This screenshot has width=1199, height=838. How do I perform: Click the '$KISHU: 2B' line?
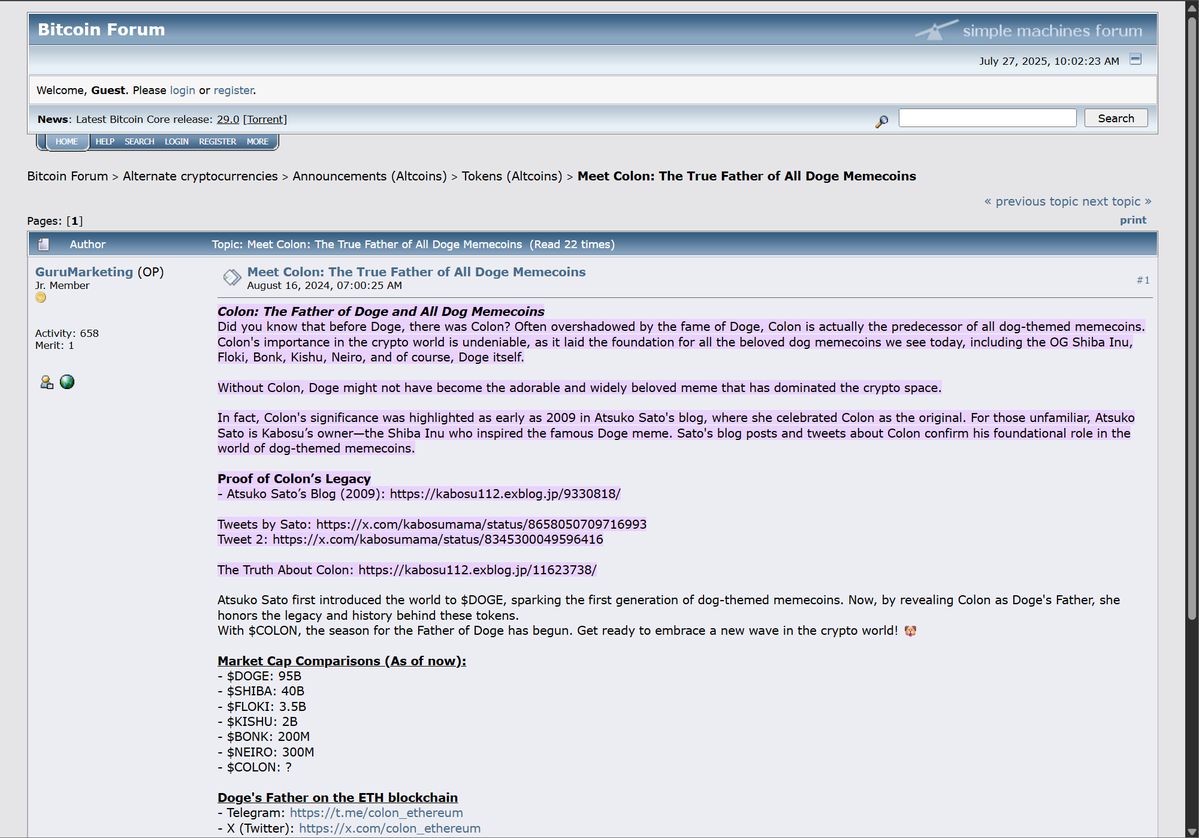(258, 722)
